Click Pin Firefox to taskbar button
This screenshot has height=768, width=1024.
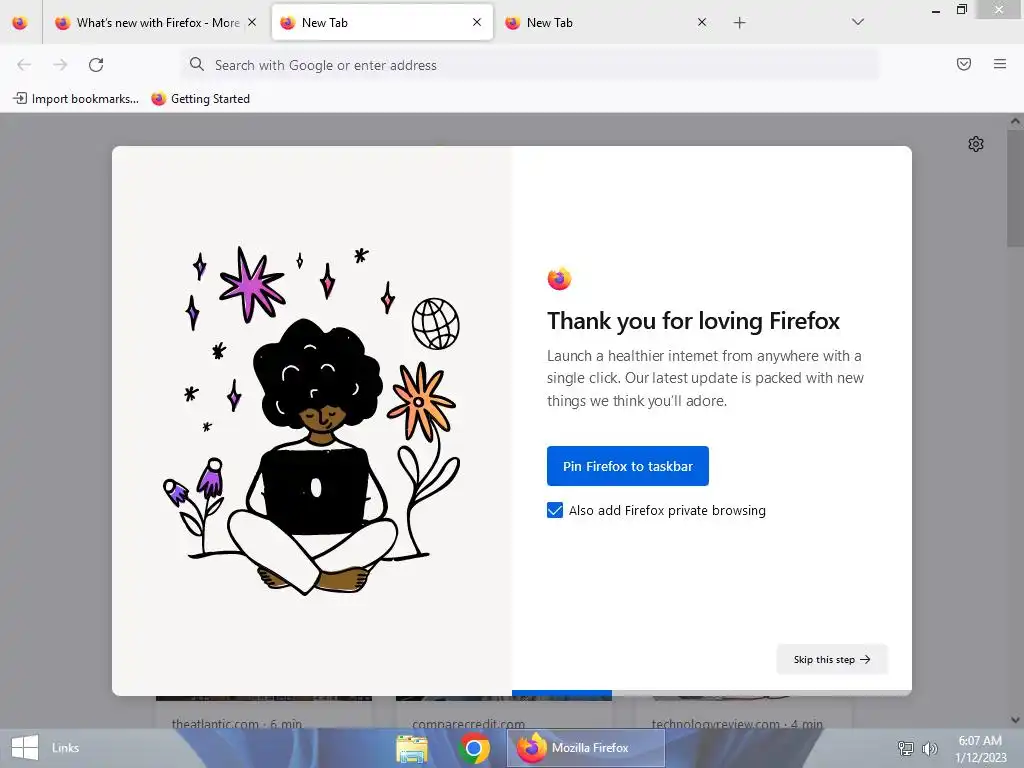pos(628,466)
